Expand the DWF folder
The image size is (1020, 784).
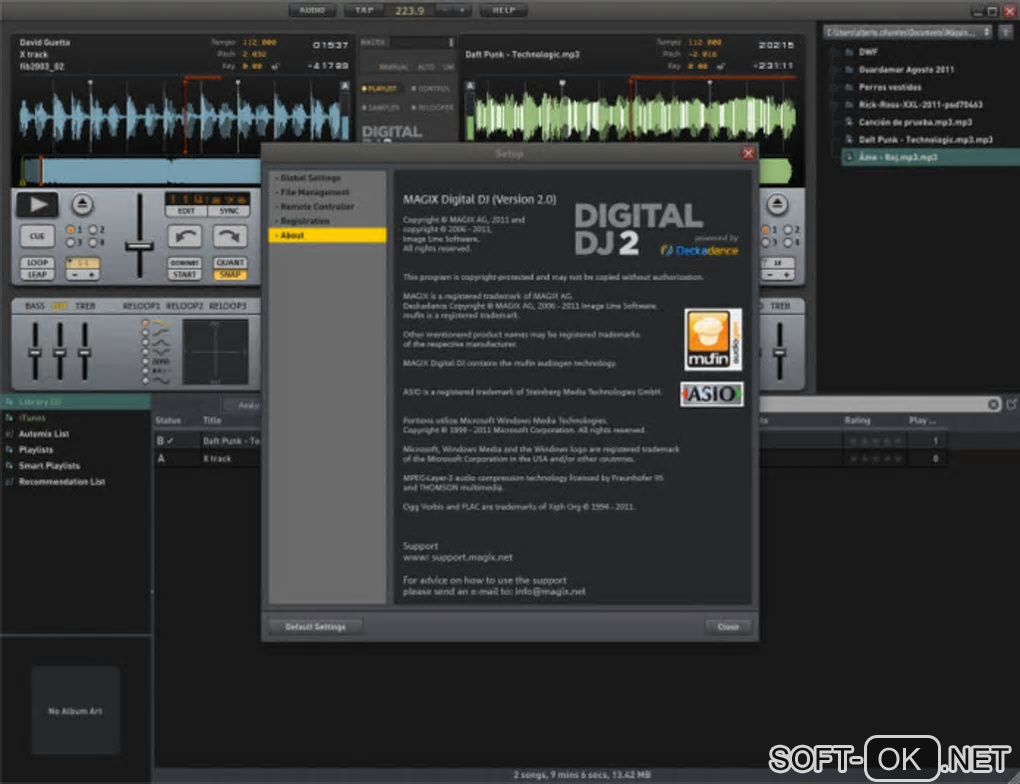click(x=834, y=52)
